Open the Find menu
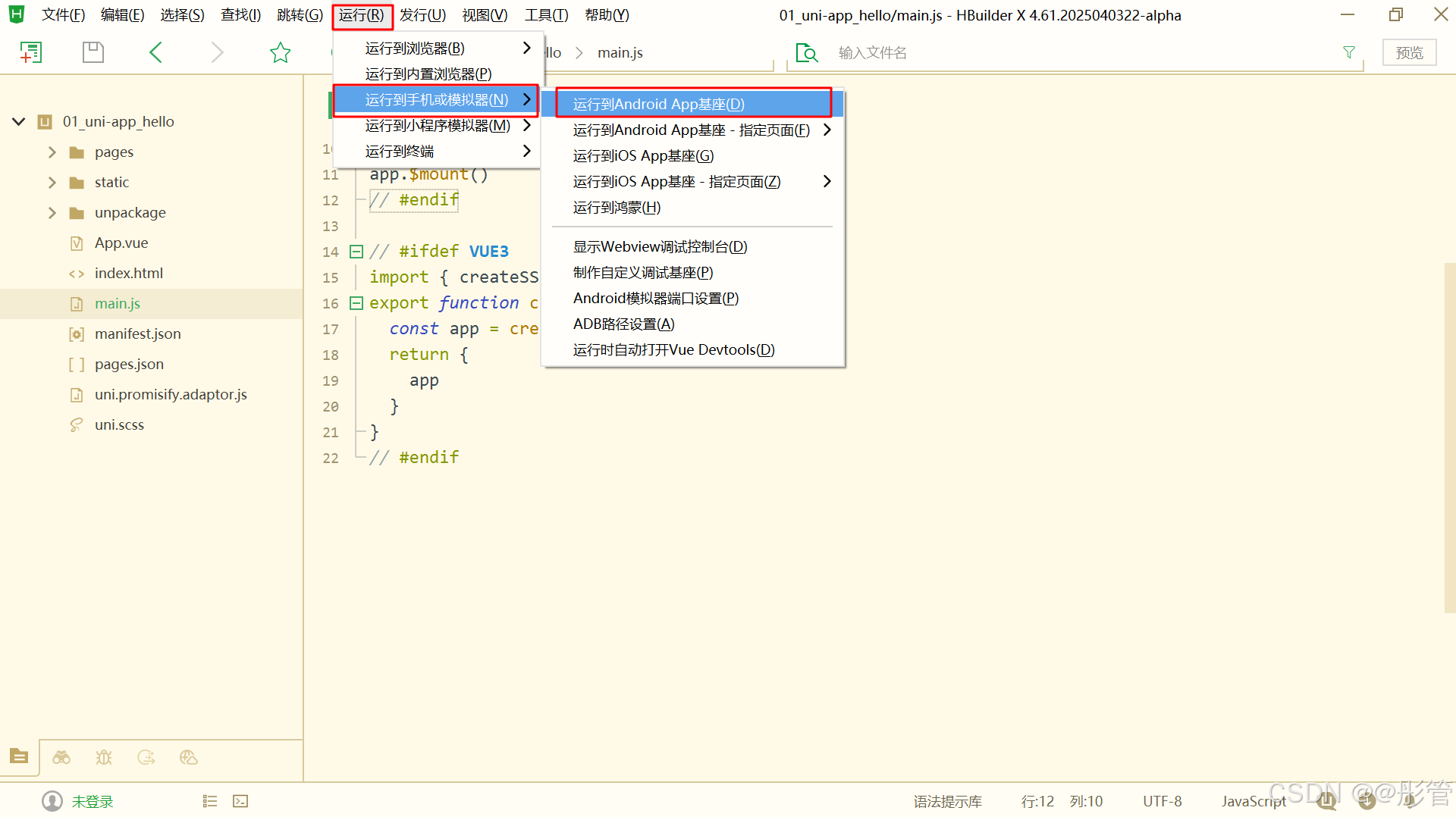The height and width of the screenshot is (817, 1456). pyautogui.click(x=241, y=15)
